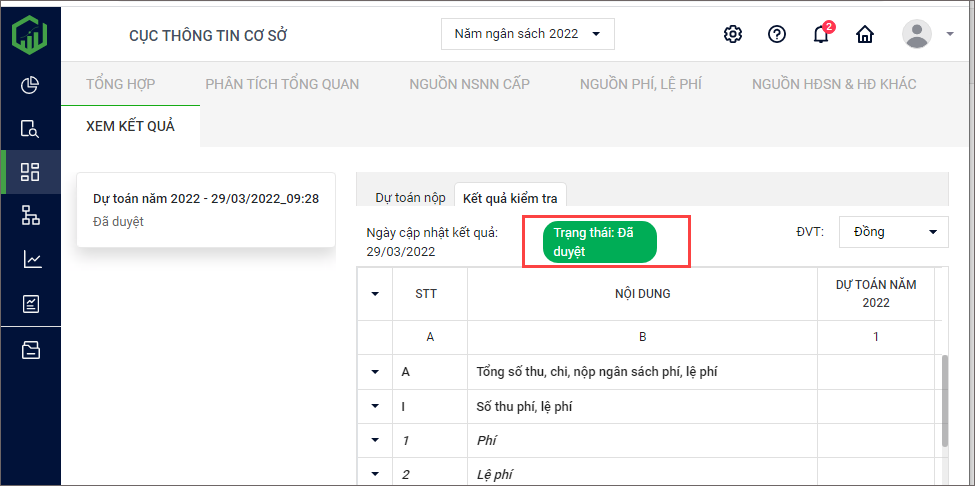Go to home via house icon
The height and width of the screenshot is (486, 975).
tap(865, 34)
